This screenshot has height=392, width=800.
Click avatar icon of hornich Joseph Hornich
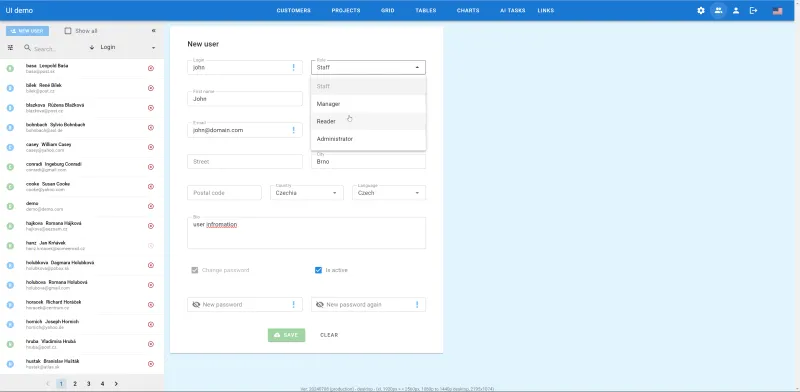tap(10, 325)
